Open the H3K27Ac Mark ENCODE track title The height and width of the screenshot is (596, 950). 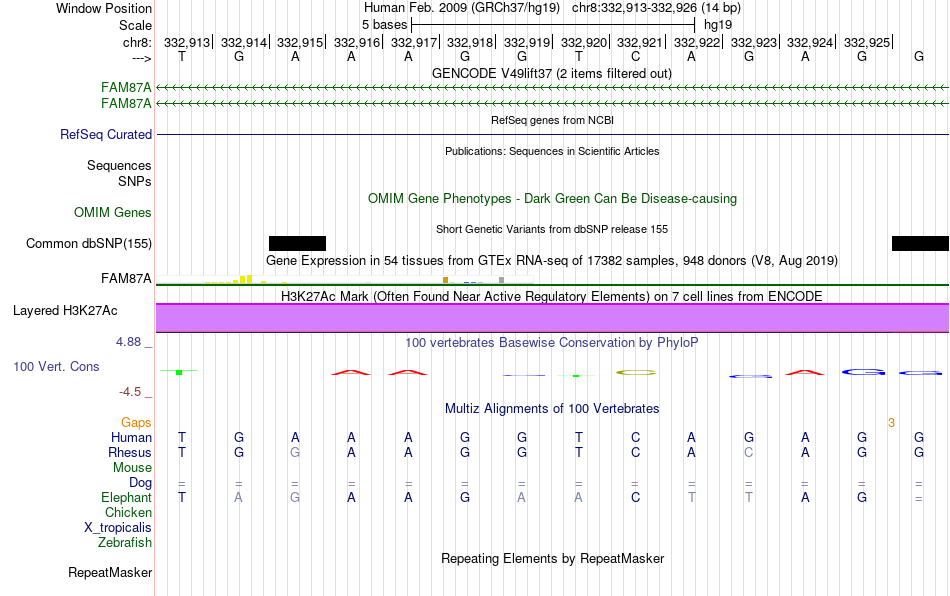click(x=552, y=296)
